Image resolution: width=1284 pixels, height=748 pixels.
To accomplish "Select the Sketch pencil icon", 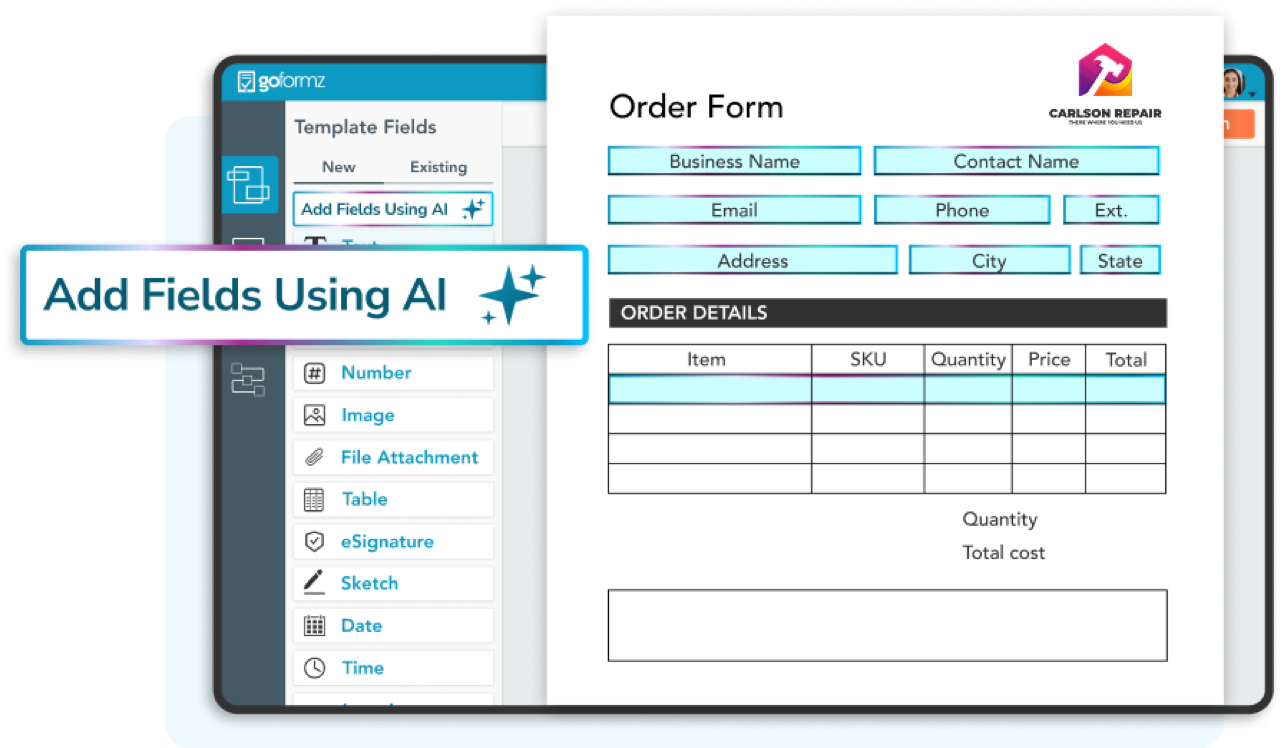I will coord(314,582).
